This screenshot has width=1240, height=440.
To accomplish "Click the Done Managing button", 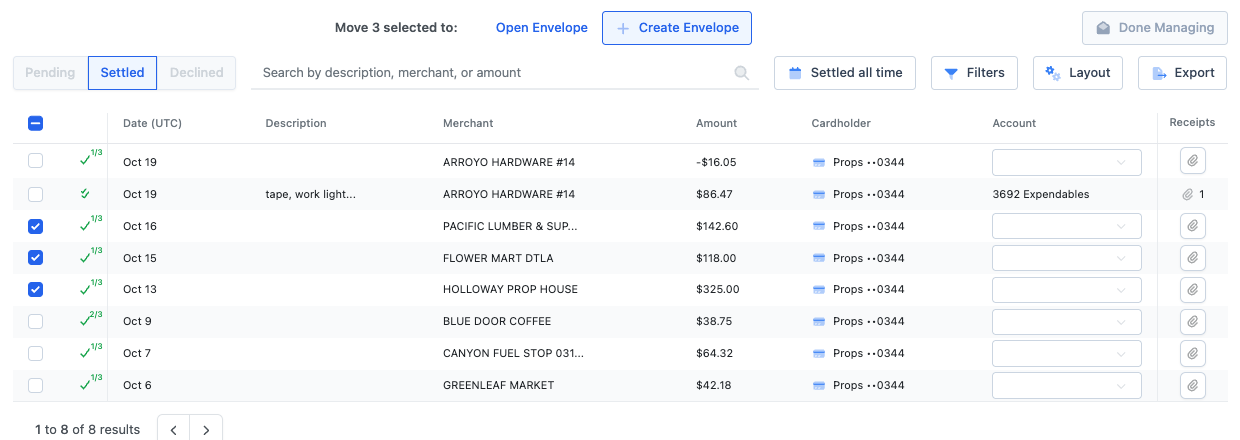I will (x=1155, y=28).
